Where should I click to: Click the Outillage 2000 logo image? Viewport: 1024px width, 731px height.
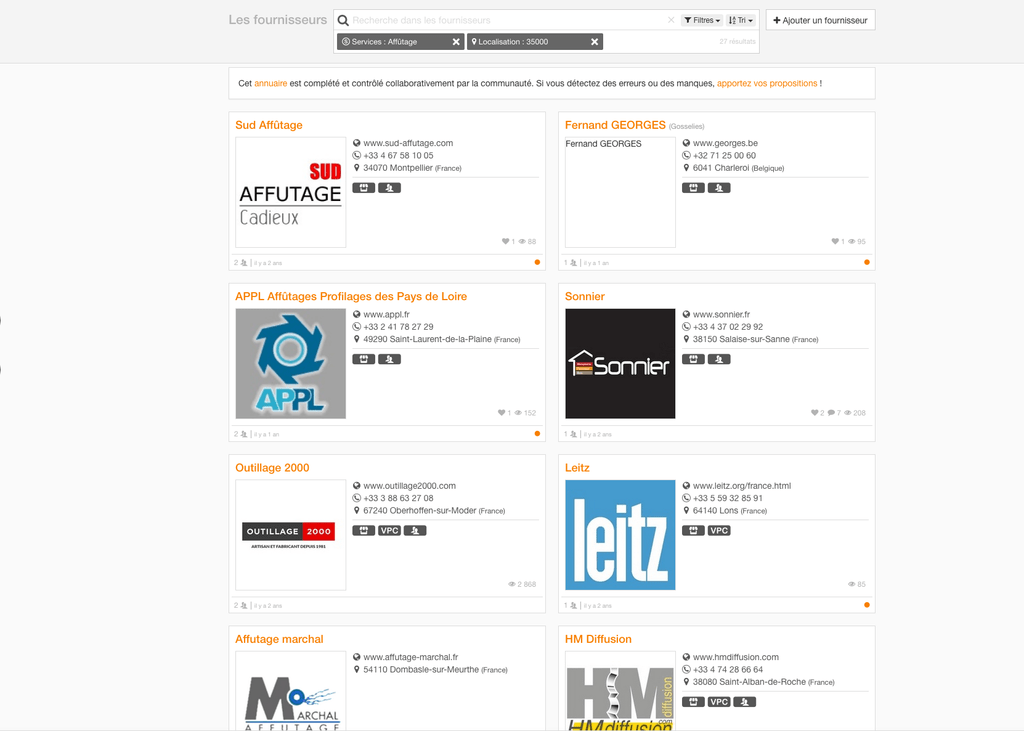pyautogui.click(x=291, y=535)
